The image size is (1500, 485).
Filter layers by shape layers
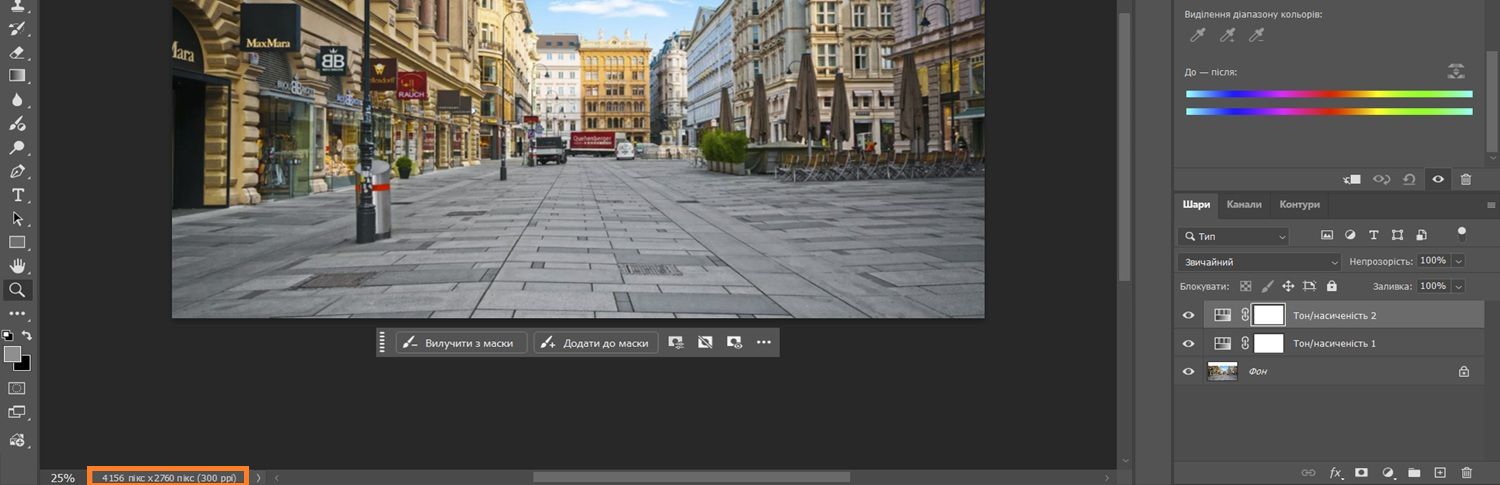coord(1396,236)
